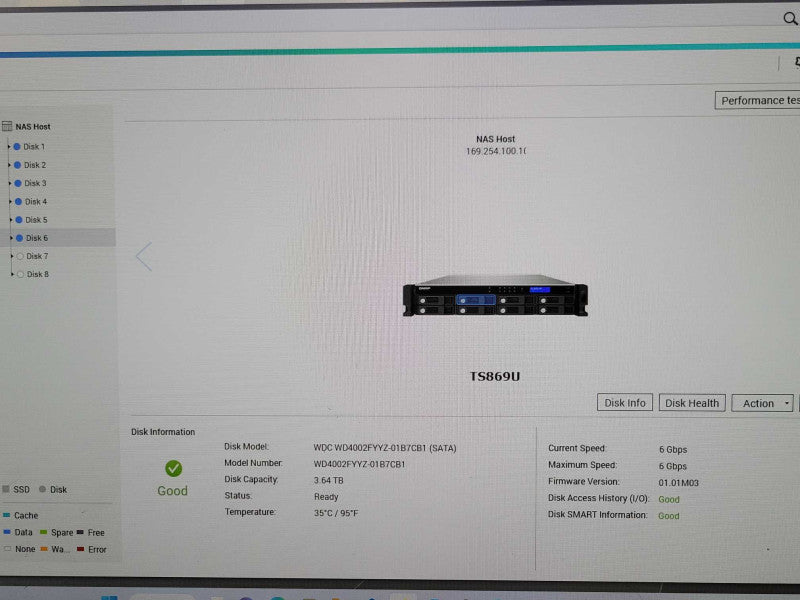Click the highlighted drive bay on NAS image

pos(476,300)
